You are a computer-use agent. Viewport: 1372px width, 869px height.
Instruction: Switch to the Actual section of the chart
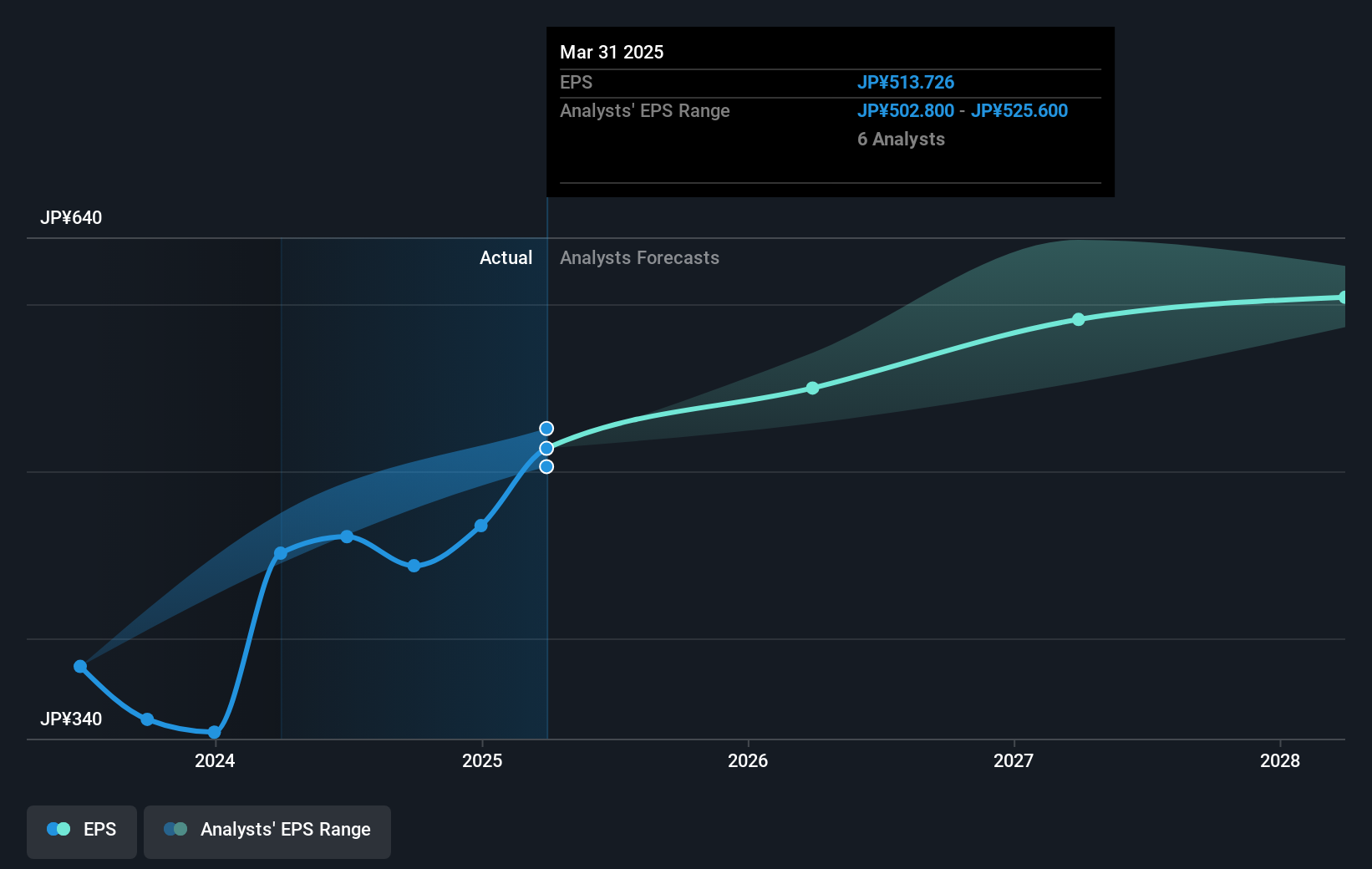click(x=506, y=258)
